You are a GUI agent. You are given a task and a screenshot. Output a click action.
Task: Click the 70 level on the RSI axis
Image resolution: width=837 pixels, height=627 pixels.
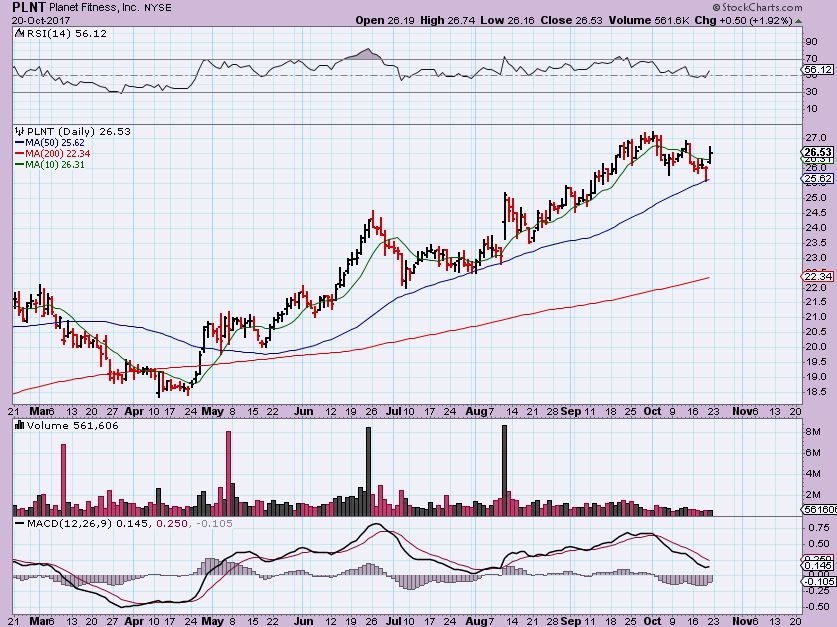tap(812, 59)
